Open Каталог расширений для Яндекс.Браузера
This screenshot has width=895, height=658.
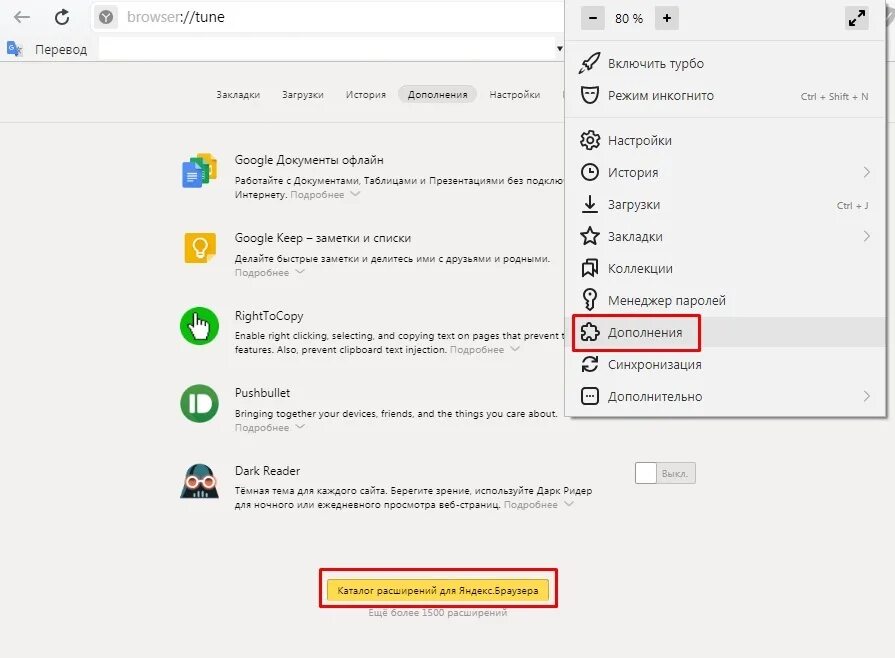click(438, 590)
